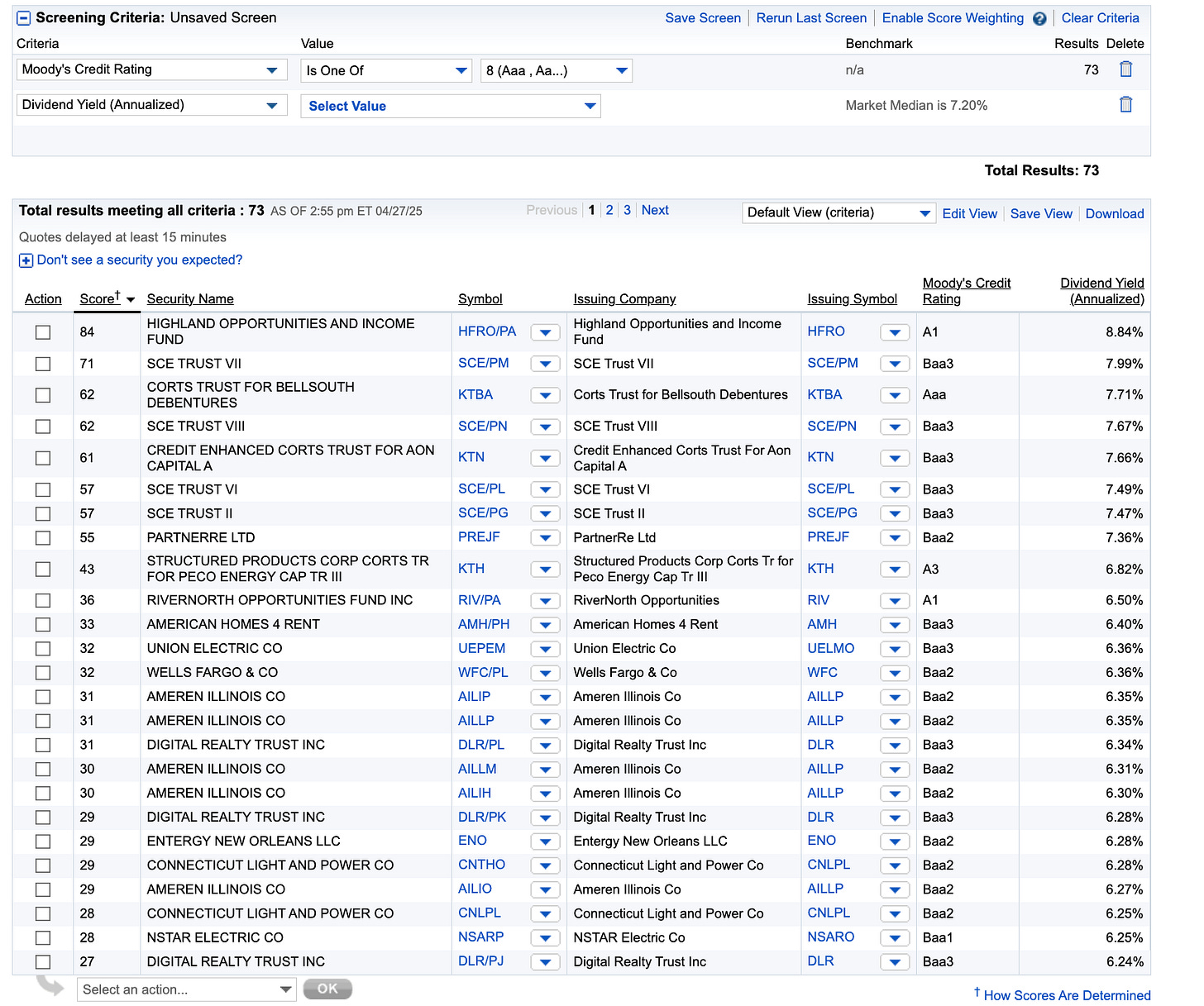Image resolution: width=1204 pixels, height=1006 pixels.
Task: Open the Moody's Credit Rating criteria dropdown
Action: (x=151, y=69)
